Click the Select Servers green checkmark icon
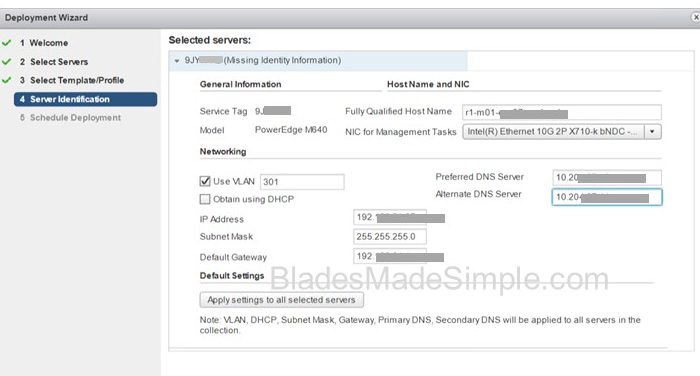This screenshot has height=376, width=700. tap(7, 62)
